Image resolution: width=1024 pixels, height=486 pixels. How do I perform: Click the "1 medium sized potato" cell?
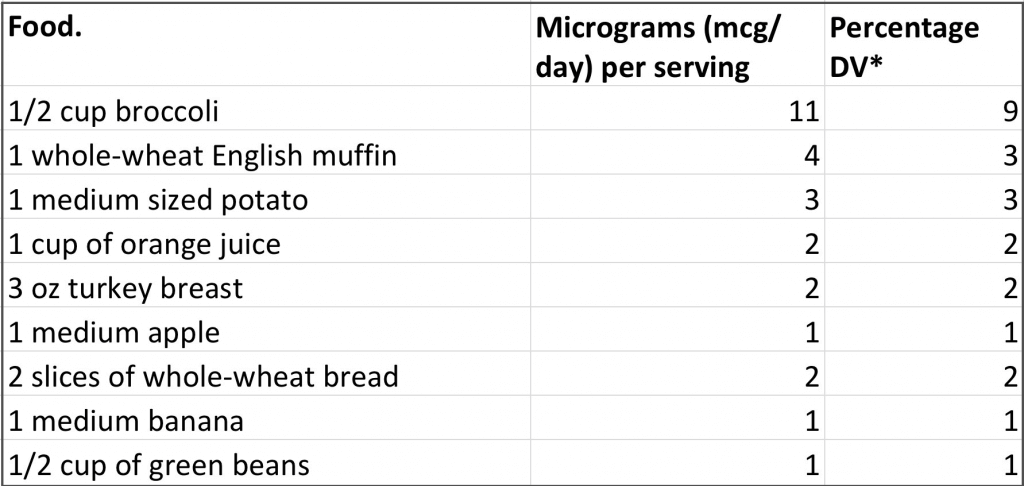(265, 199)
